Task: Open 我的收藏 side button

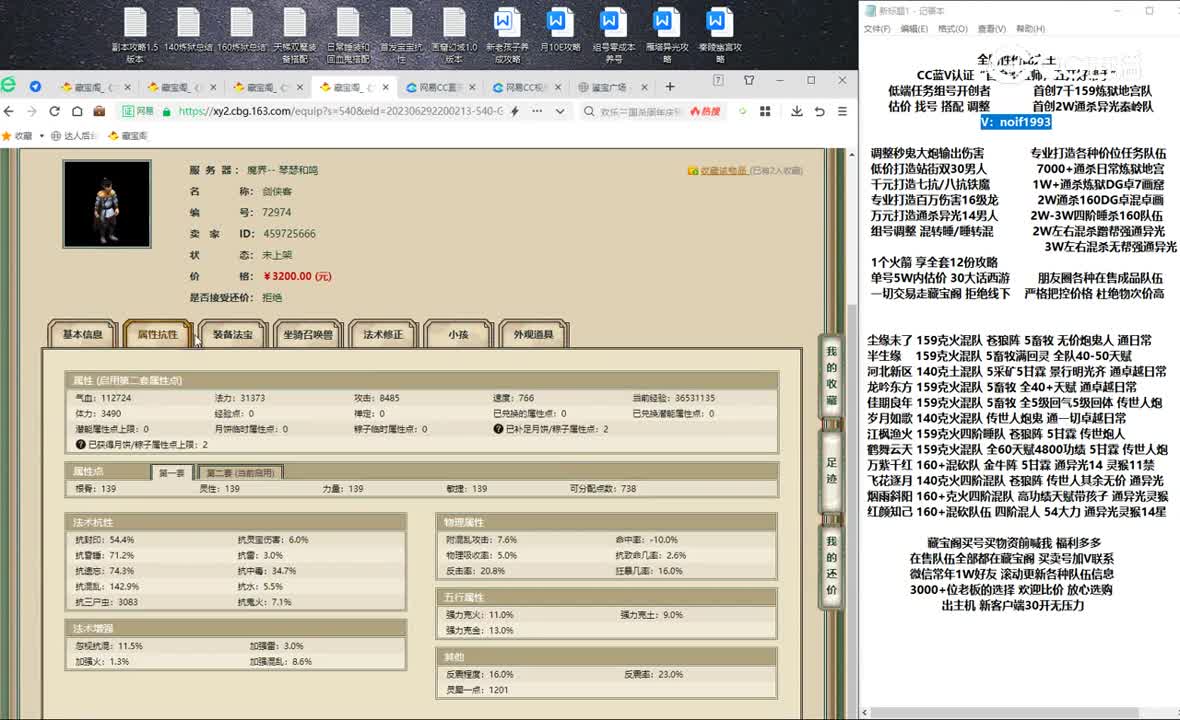Action: [832, 375]
